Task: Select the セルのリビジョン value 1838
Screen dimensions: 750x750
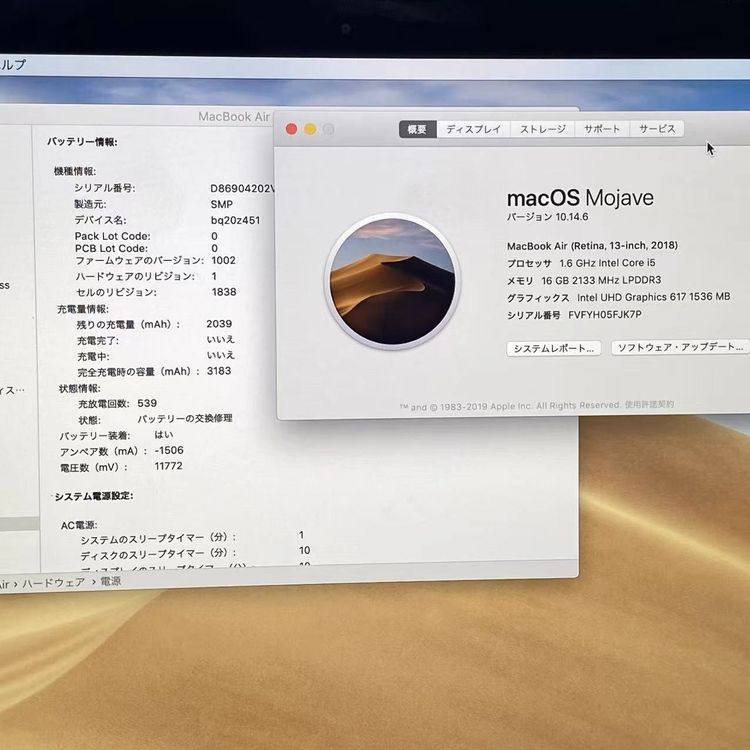Action: tap(224, 292)
